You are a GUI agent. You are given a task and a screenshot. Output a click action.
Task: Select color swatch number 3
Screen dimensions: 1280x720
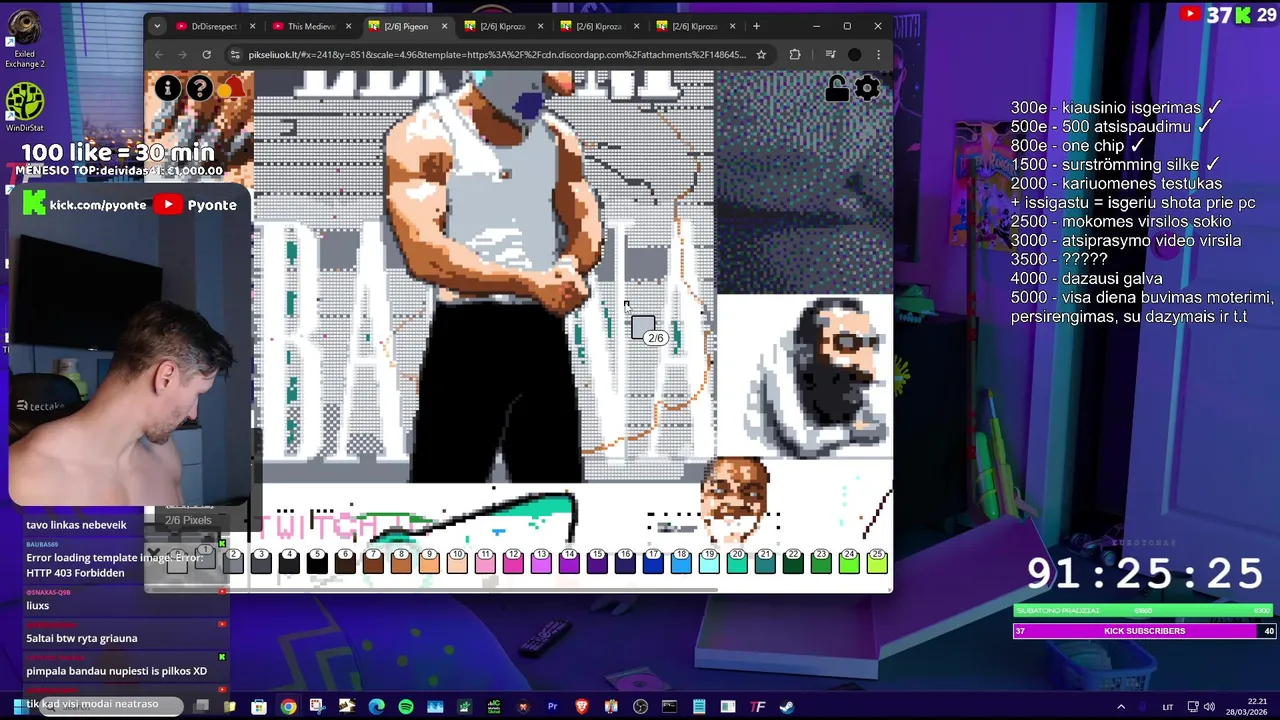point(261,561)
